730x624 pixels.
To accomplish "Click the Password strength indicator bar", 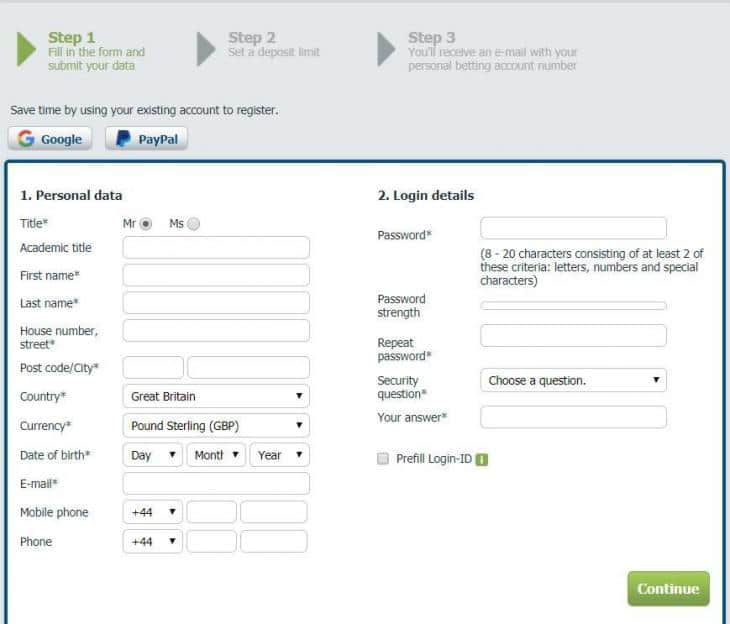I will tap(573, 305).
